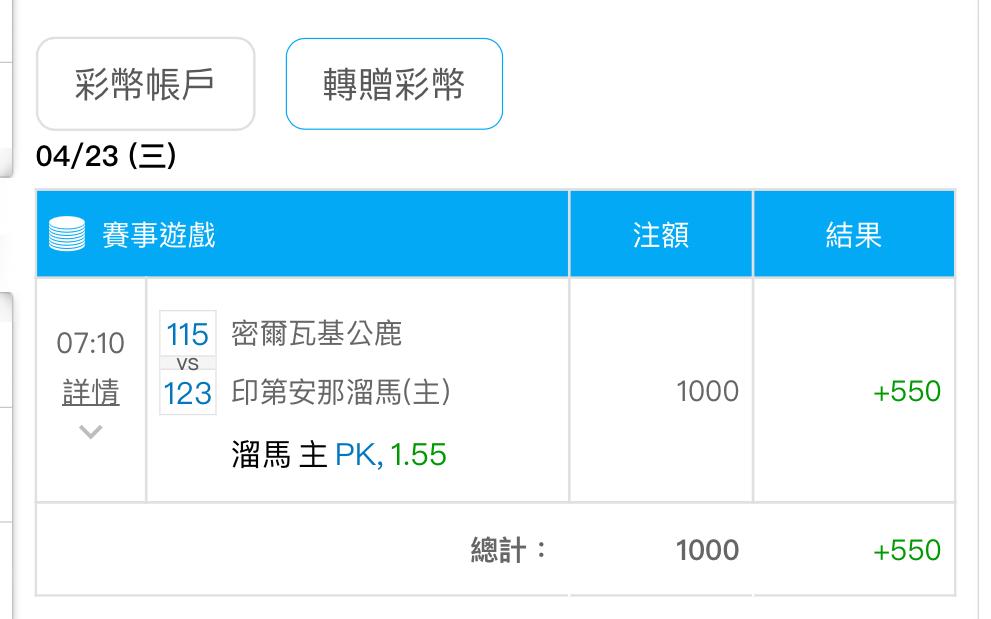Click the 總計 total label
This screenshot has width=991, height=619.
(509, 550)
